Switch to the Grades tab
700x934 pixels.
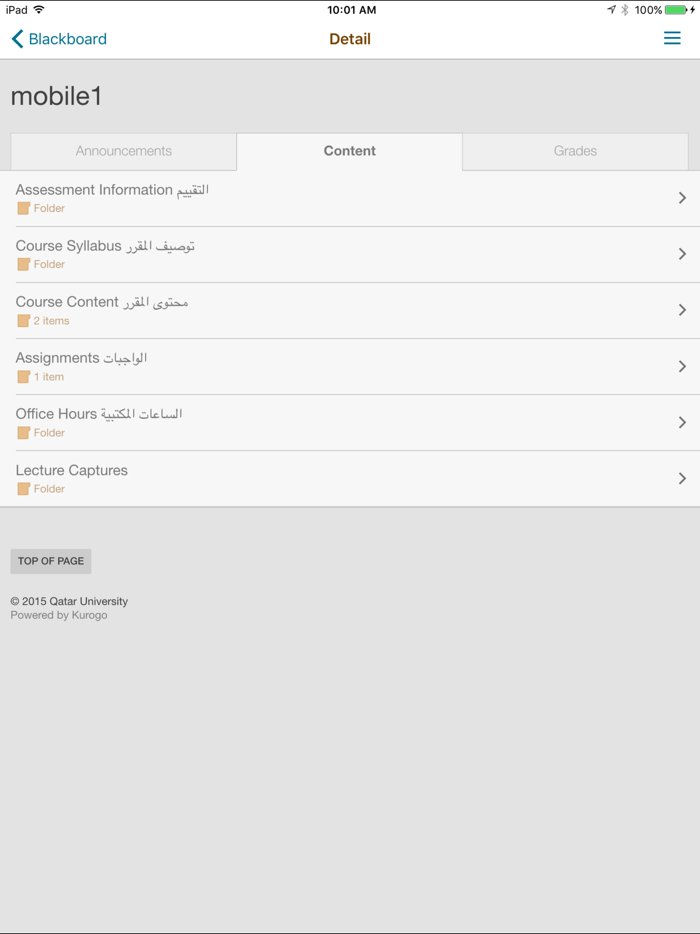[575, 151]
